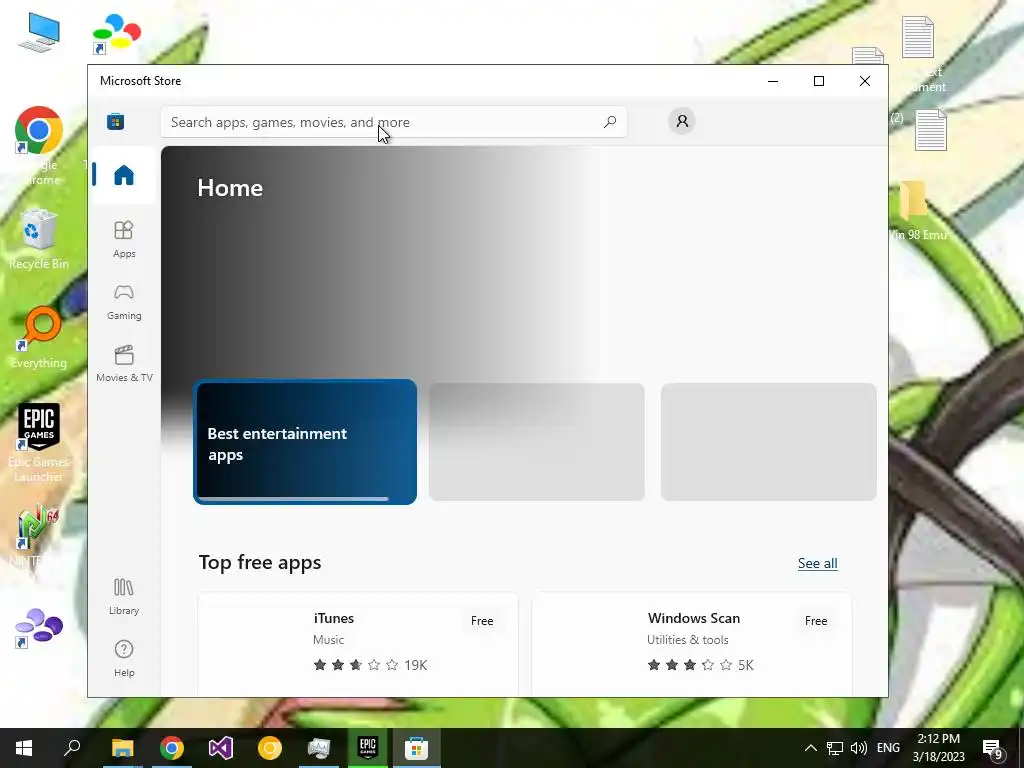The image size is (1024, 768).
Task: Open Visual Studio from the taskbar
Action: (x=221, y=748)
